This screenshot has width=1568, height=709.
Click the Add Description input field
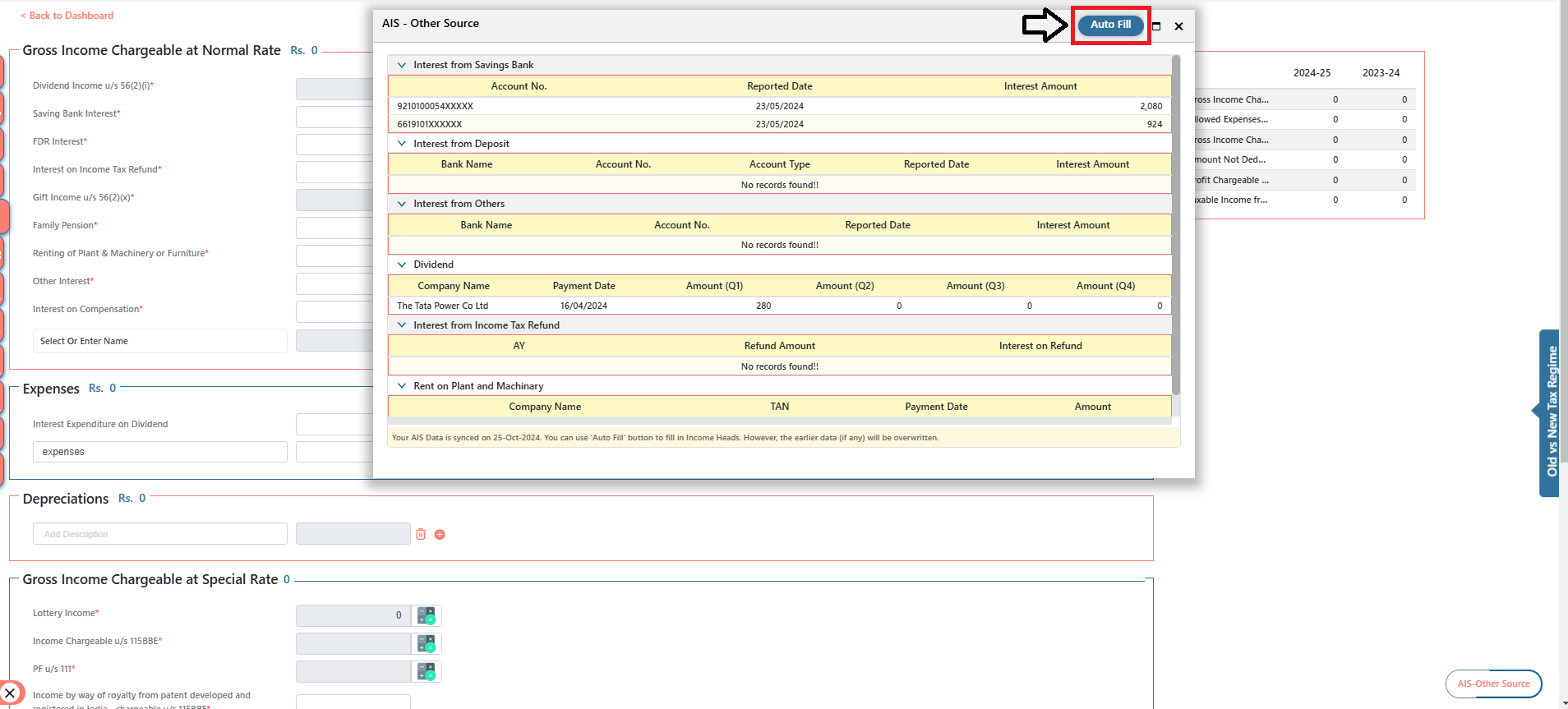click(160, 534)
